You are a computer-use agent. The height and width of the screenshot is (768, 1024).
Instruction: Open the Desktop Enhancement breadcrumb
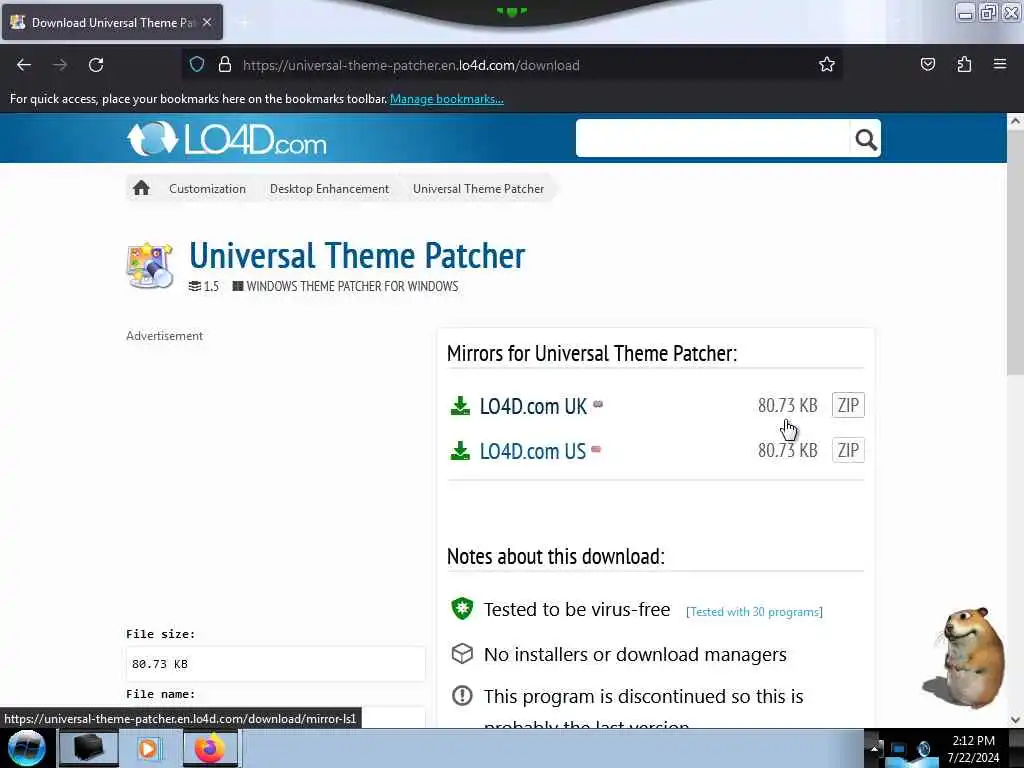329,189
